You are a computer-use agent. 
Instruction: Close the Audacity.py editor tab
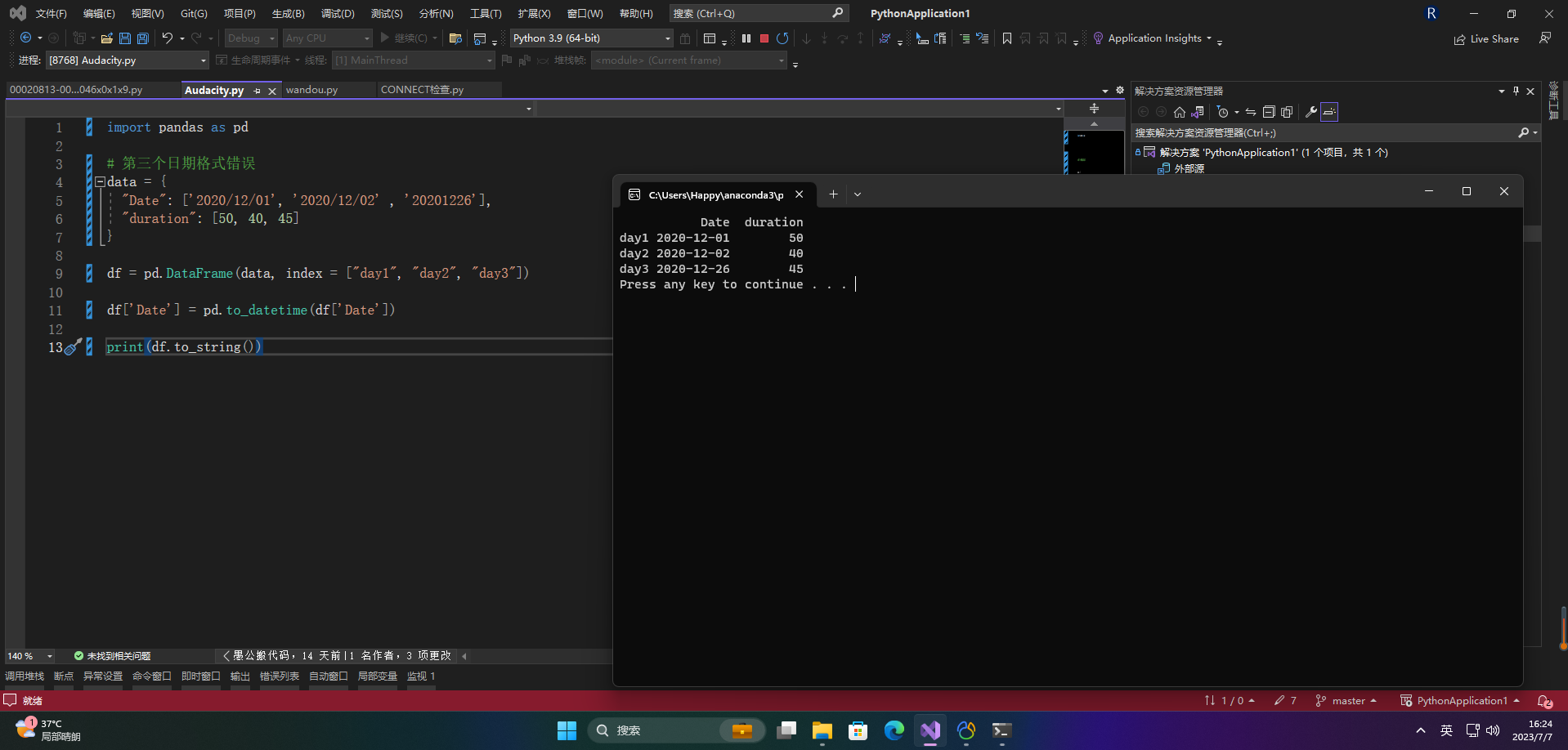[x=272, y=91]
